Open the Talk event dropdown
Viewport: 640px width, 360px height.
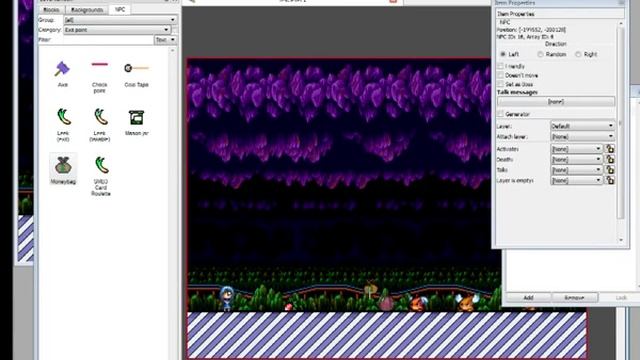tap(576, 169)
